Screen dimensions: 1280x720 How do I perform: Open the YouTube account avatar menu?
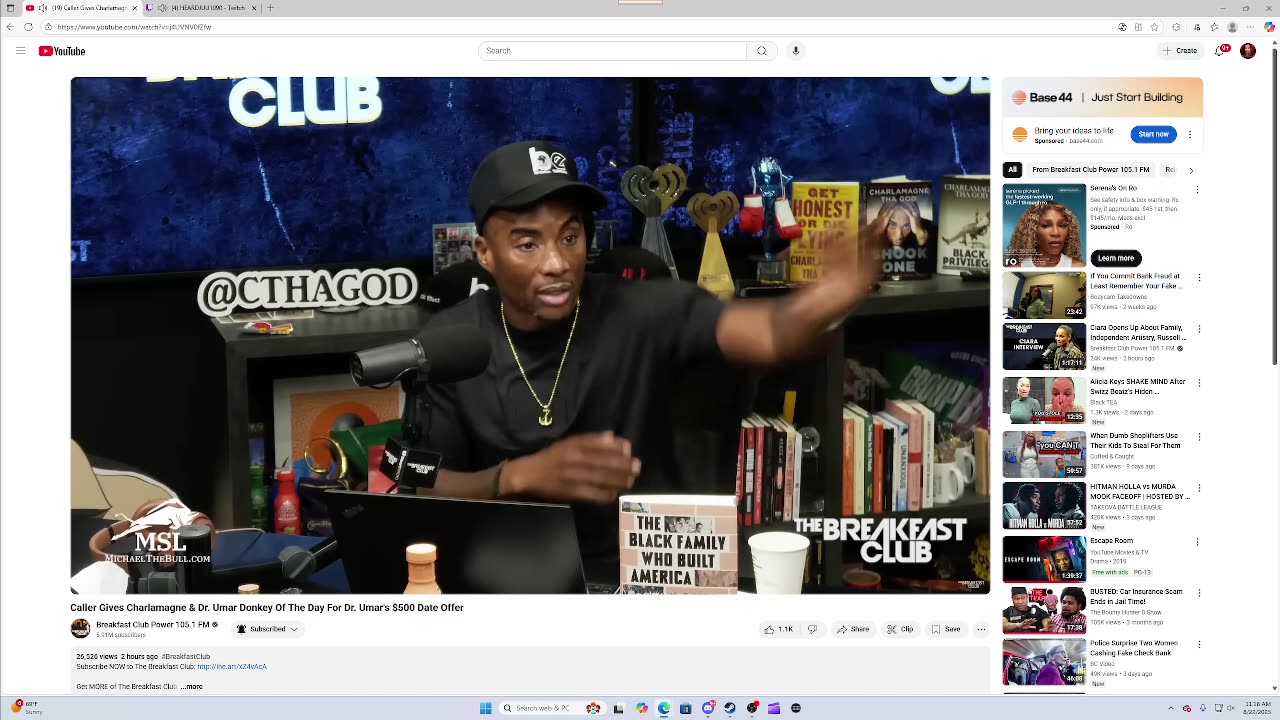(1248, 51)
